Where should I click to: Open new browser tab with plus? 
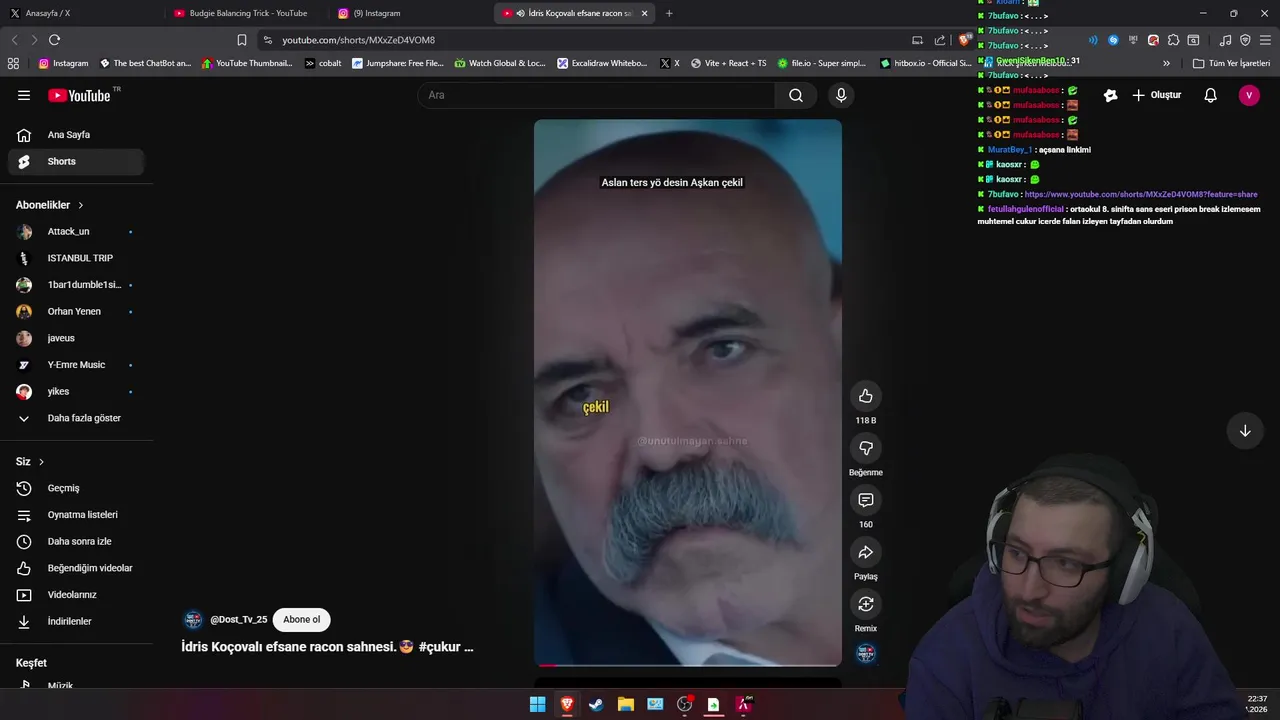pos(669,13)
